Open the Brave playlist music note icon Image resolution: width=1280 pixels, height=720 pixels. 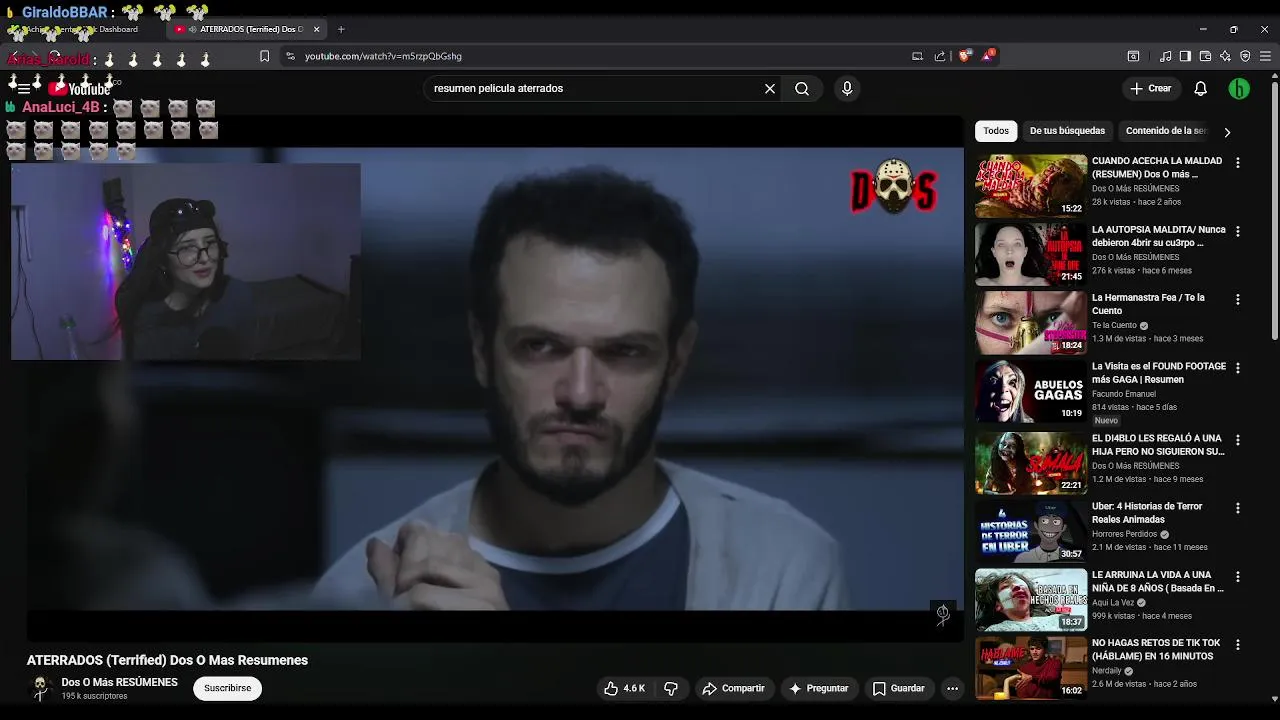[x=1165, y=56]
